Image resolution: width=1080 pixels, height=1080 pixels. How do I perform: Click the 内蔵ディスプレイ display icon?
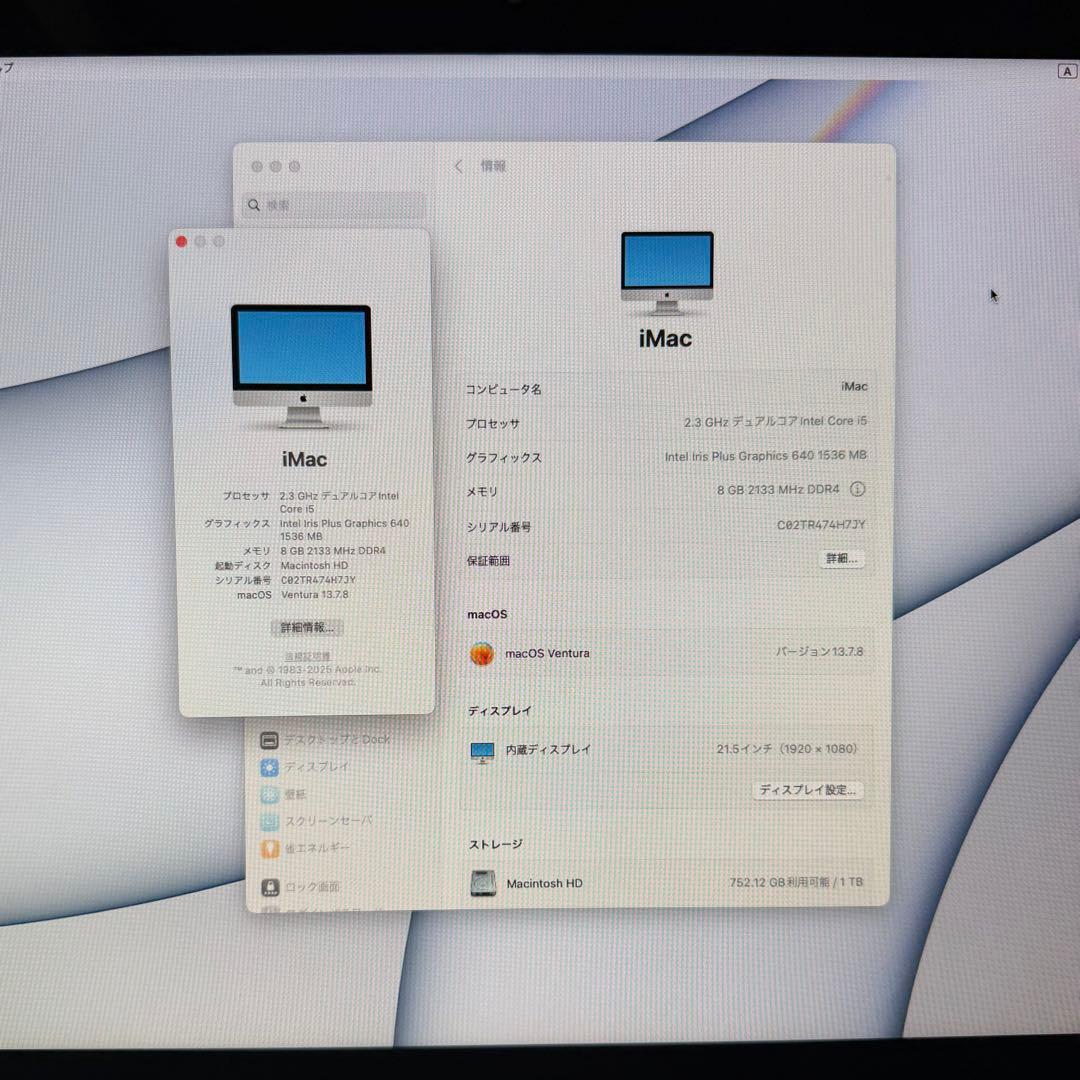pyautogui.click(x=483, y=750)
